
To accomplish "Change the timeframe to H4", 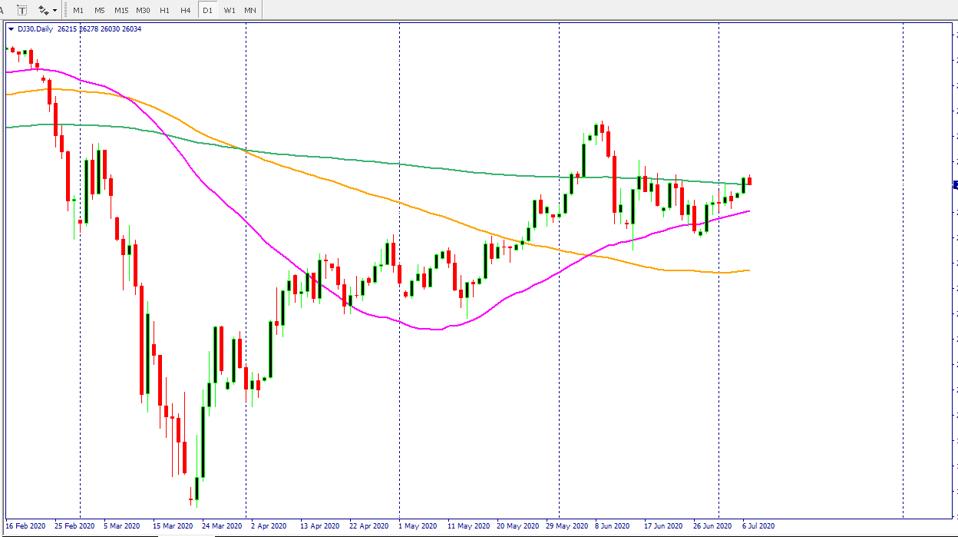I will [x=186, y=9].
